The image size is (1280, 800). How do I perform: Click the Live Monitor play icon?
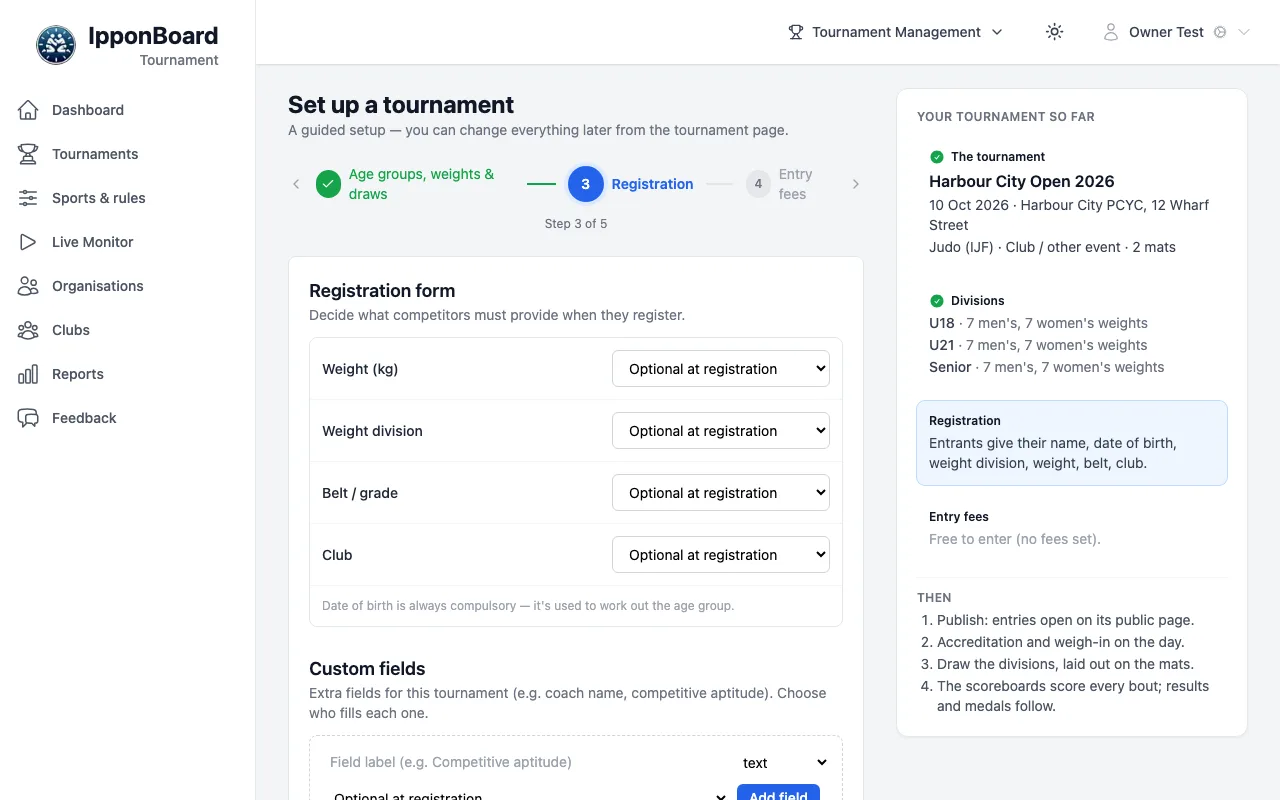coord(28,242)
